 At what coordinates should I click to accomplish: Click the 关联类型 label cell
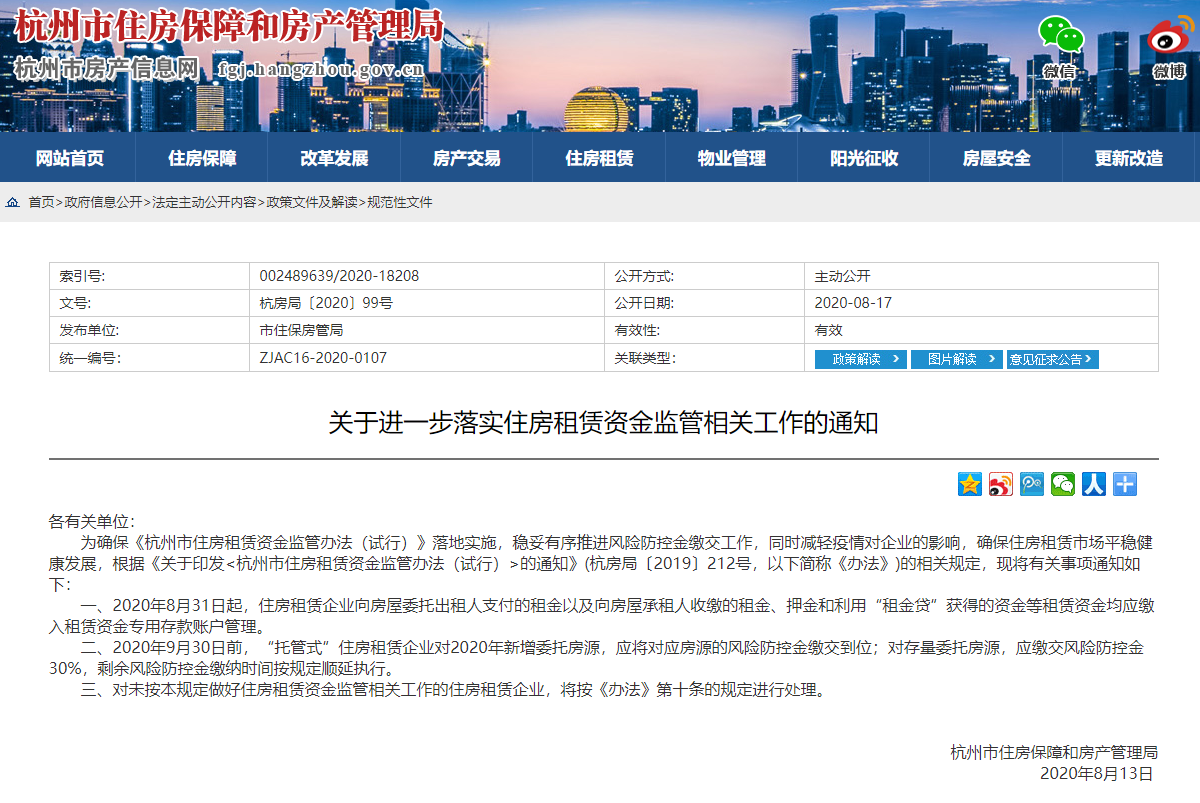(x=705, y=358)
